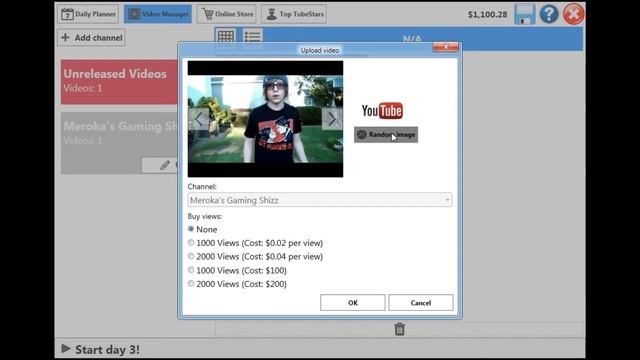Click the Add channel button

(x=91, y=38)
